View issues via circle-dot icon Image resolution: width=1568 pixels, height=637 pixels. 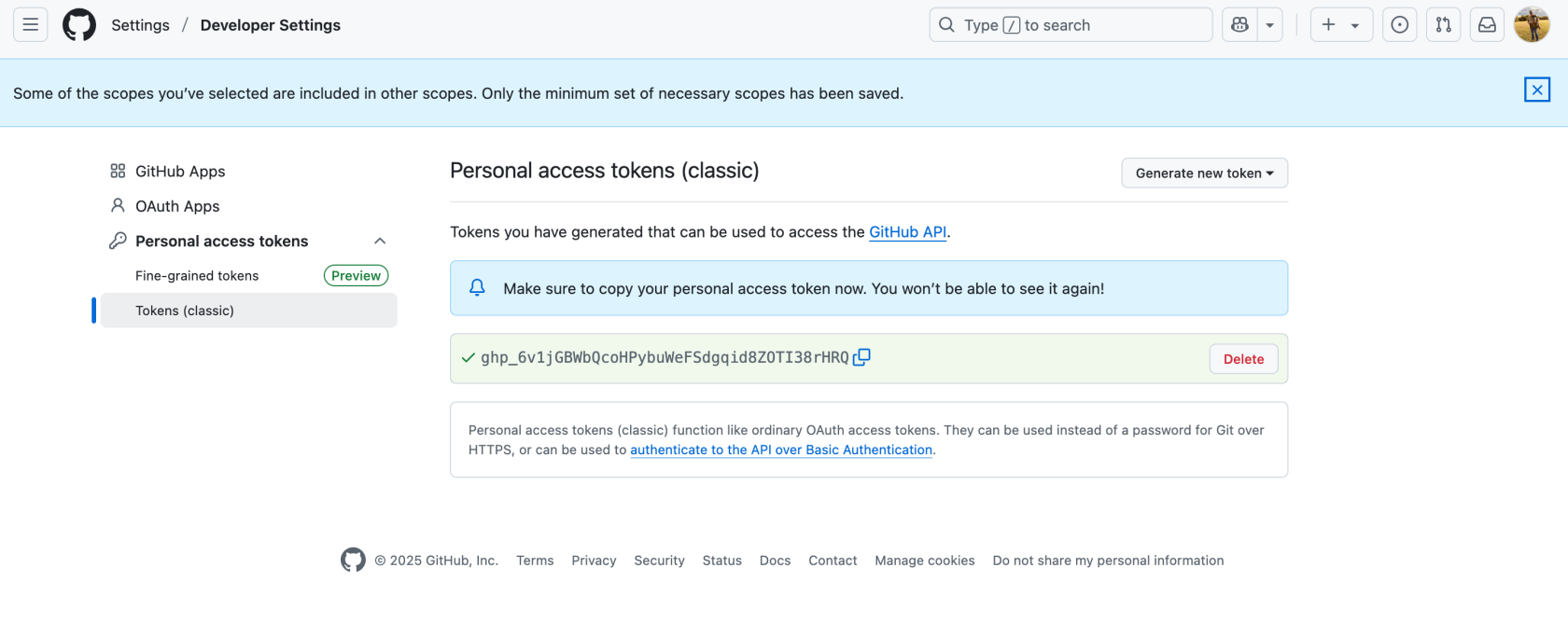click(1399, 25)
